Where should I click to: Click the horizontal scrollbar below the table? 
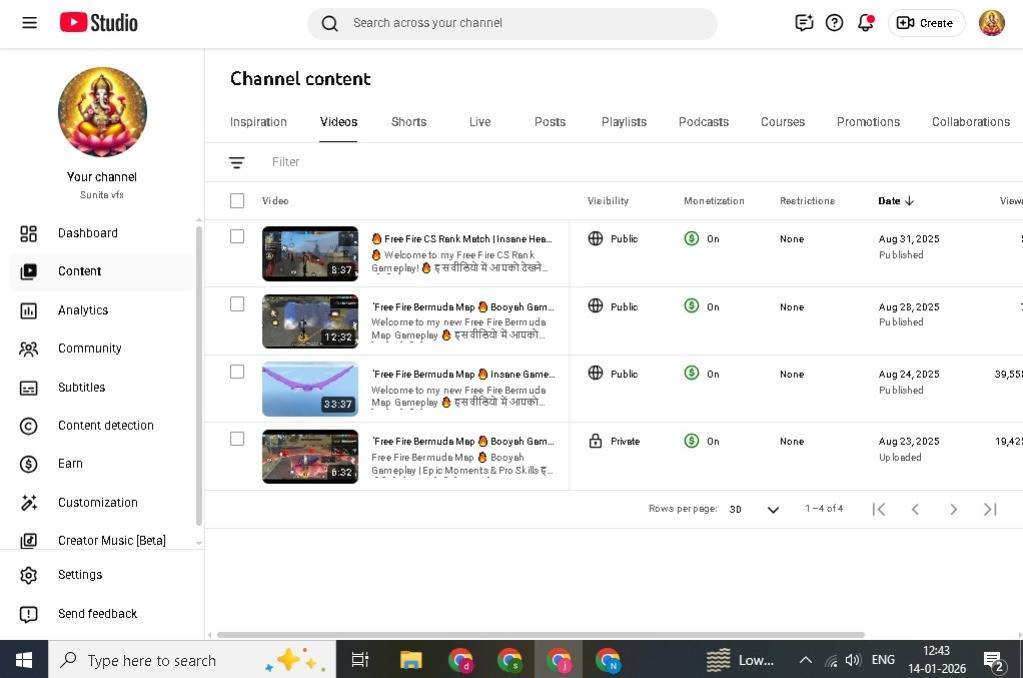(540, 635)
